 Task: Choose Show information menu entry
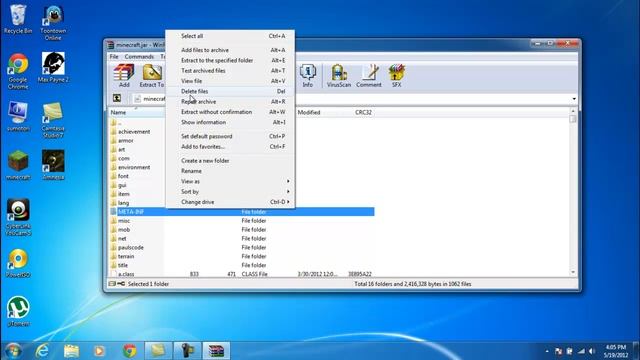point(231,122)
